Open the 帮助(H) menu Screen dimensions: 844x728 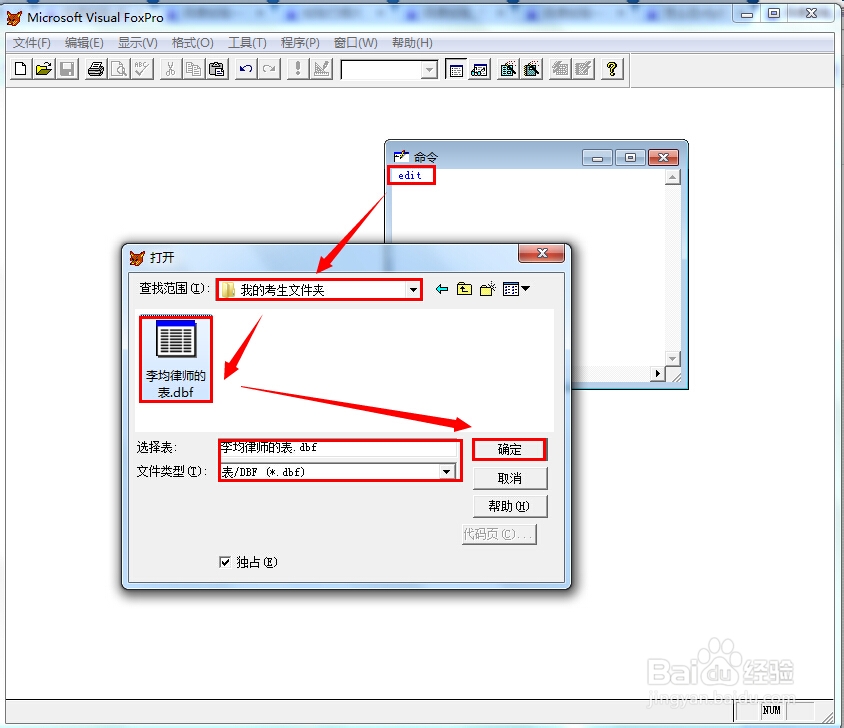point(412,43)
